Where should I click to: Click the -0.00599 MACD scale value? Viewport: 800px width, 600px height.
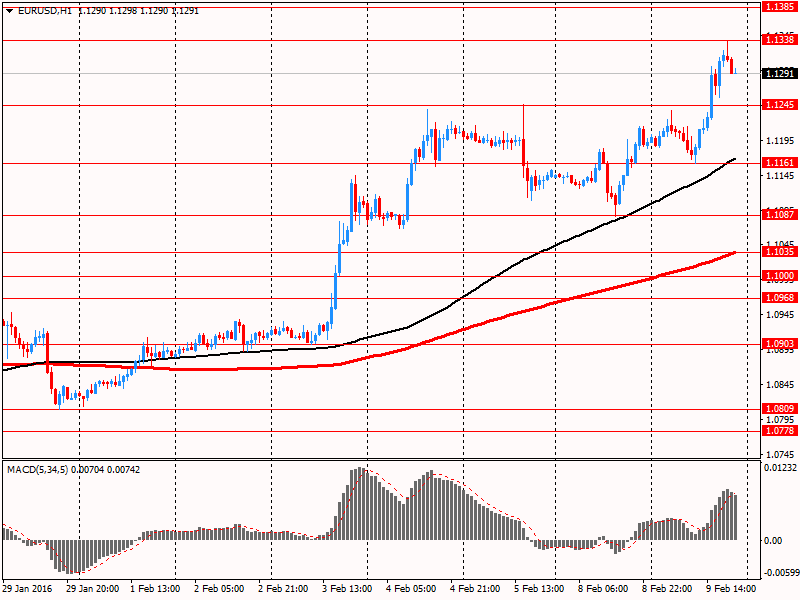pyautogui.click(x=780, y=572)
